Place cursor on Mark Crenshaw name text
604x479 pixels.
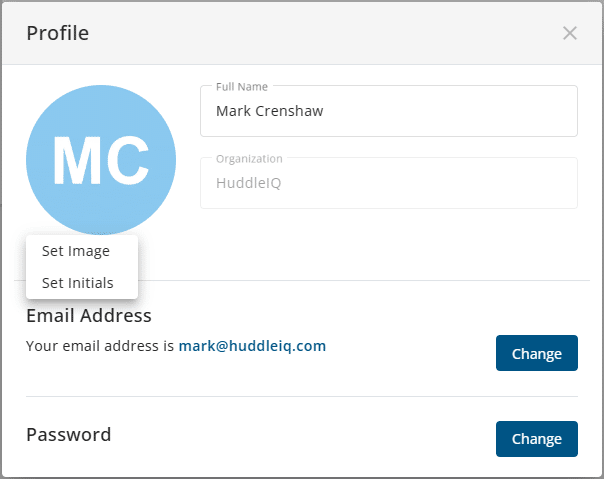(x=269, y=111)
